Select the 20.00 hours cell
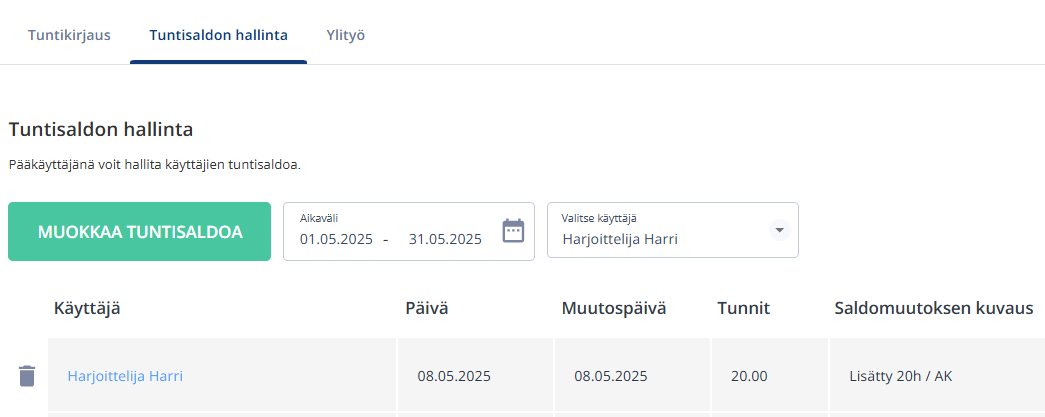Image resolution: width=1045 pixels, height=417 pixels. (x=770, y=374)
